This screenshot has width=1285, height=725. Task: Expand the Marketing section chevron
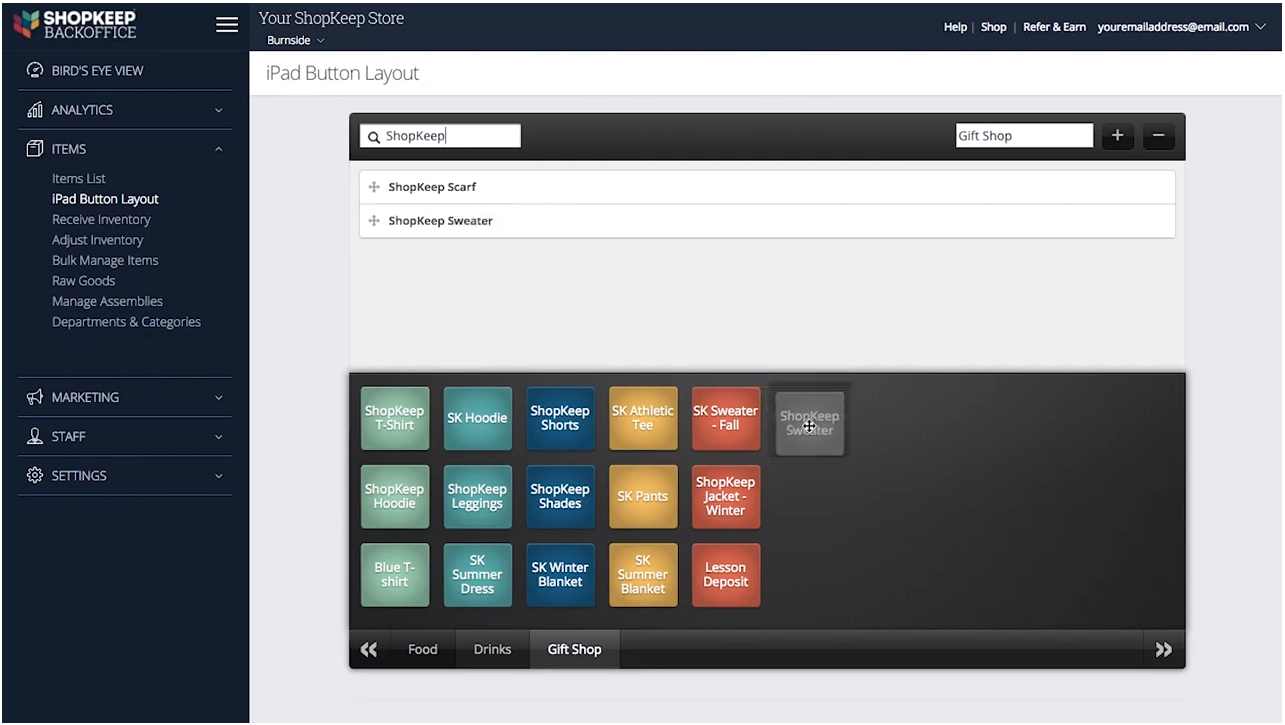[x=218, y=397]
